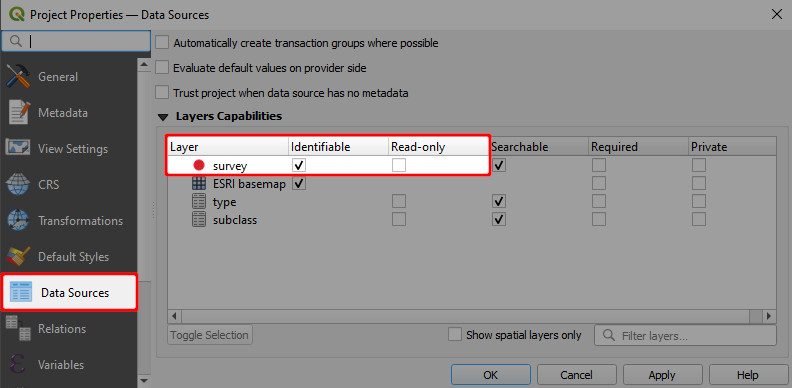Viewport: 792px width, 388px height.
Task: Click the red circle survey layer icon
Action: click(x=199, y=165)
